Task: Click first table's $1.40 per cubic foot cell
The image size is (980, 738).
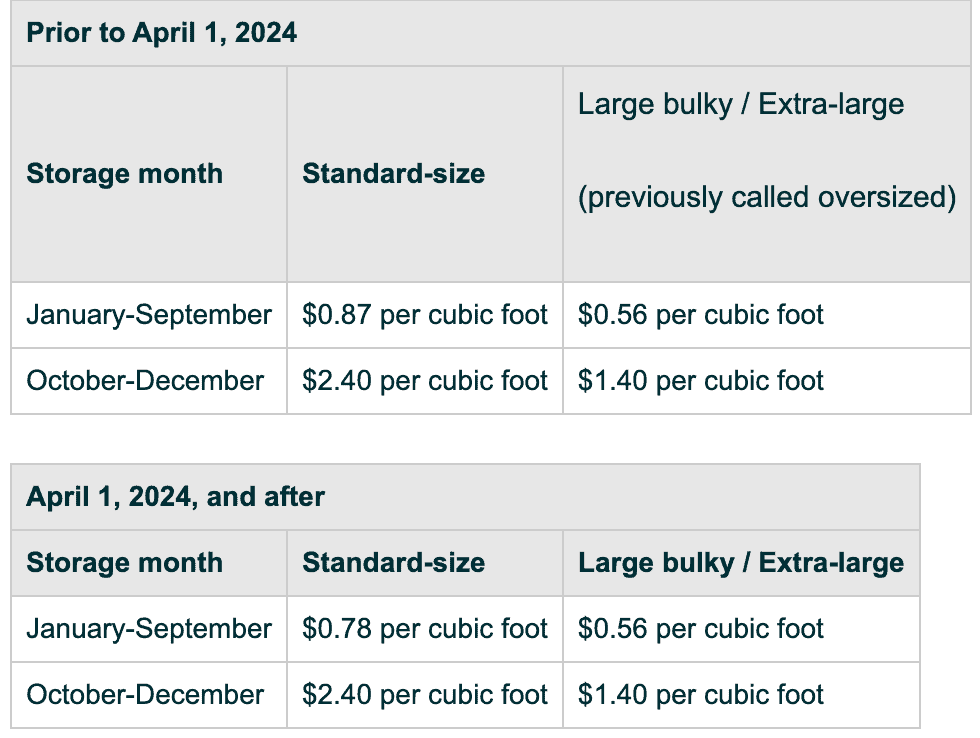Action: [x=701, y=381]
